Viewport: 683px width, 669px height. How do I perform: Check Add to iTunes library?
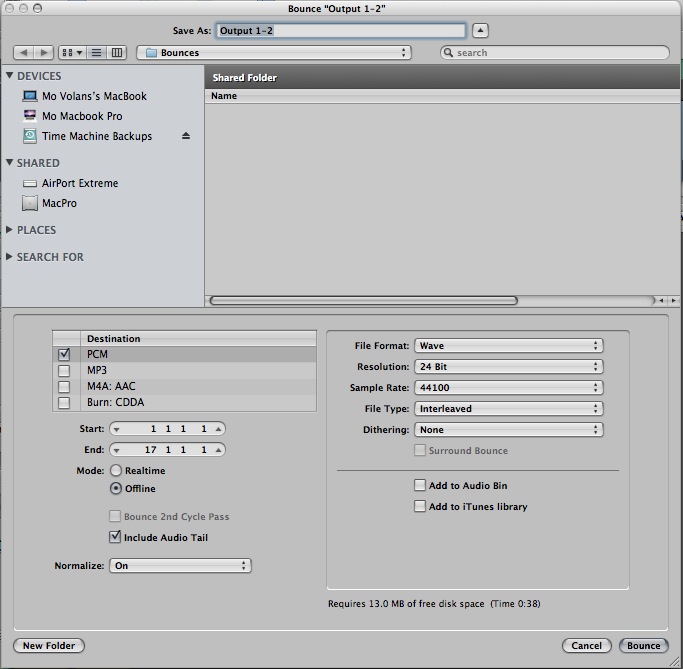(420, 506)
